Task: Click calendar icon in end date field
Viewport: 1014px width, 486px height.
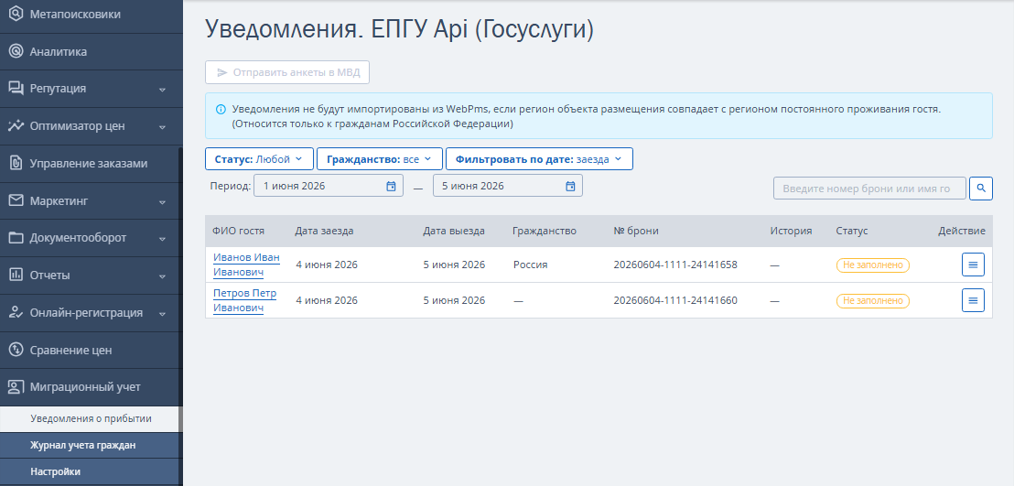Action: coord(570,186)
